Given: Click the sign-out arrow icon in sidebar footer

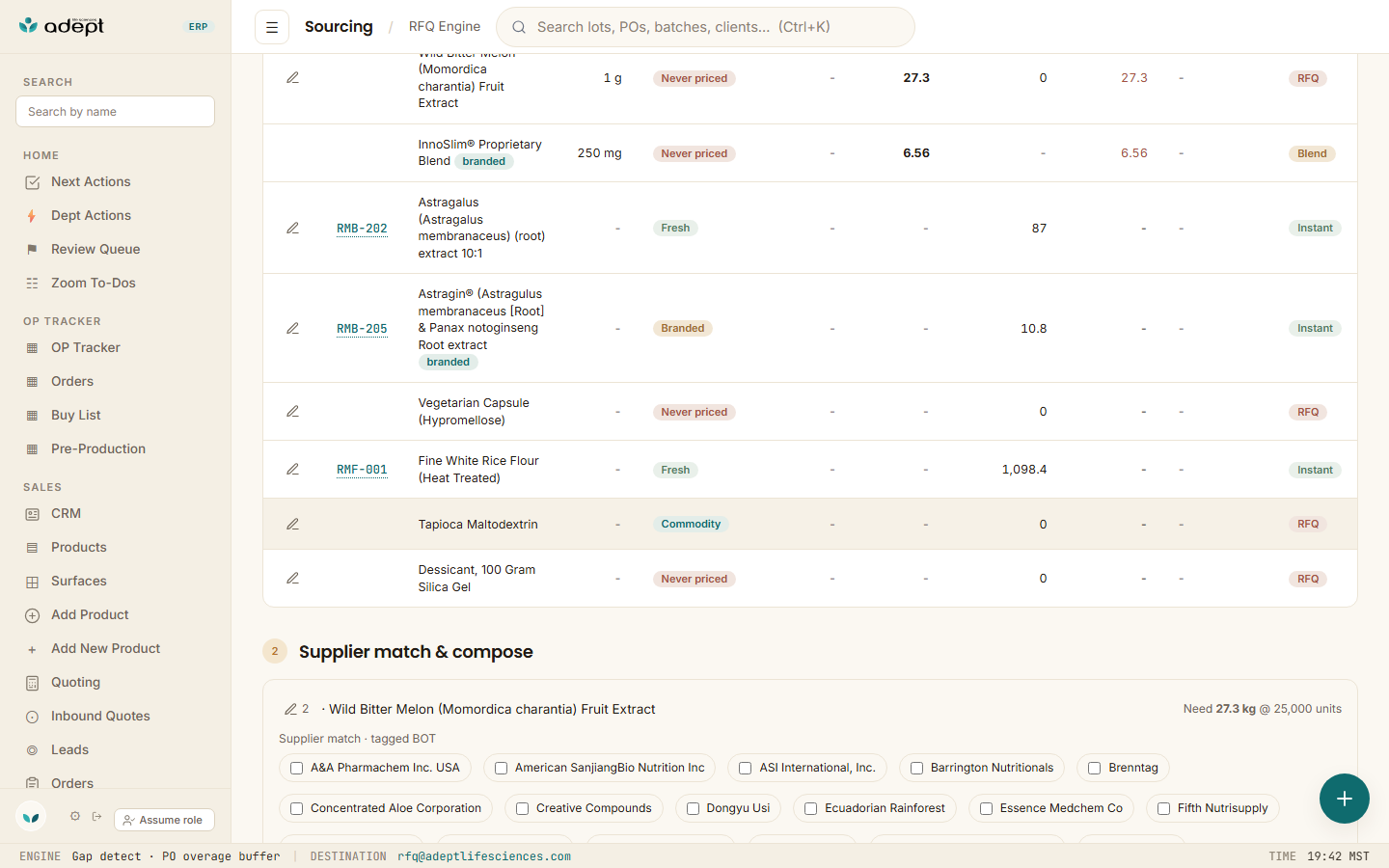Looking at the screenshot, I should coord(96,816).
